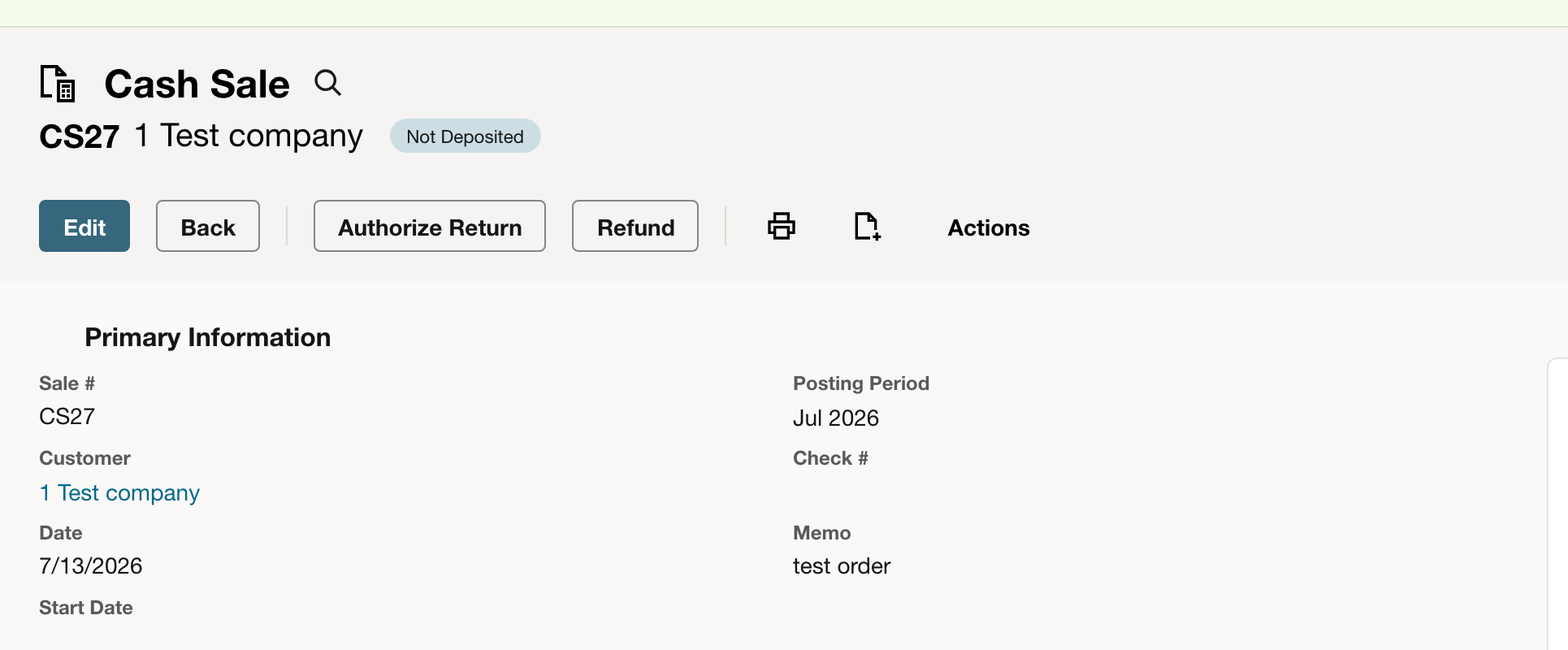Click the Refund button
This screenshot has height=650, width=1568.
click(635, 226)
